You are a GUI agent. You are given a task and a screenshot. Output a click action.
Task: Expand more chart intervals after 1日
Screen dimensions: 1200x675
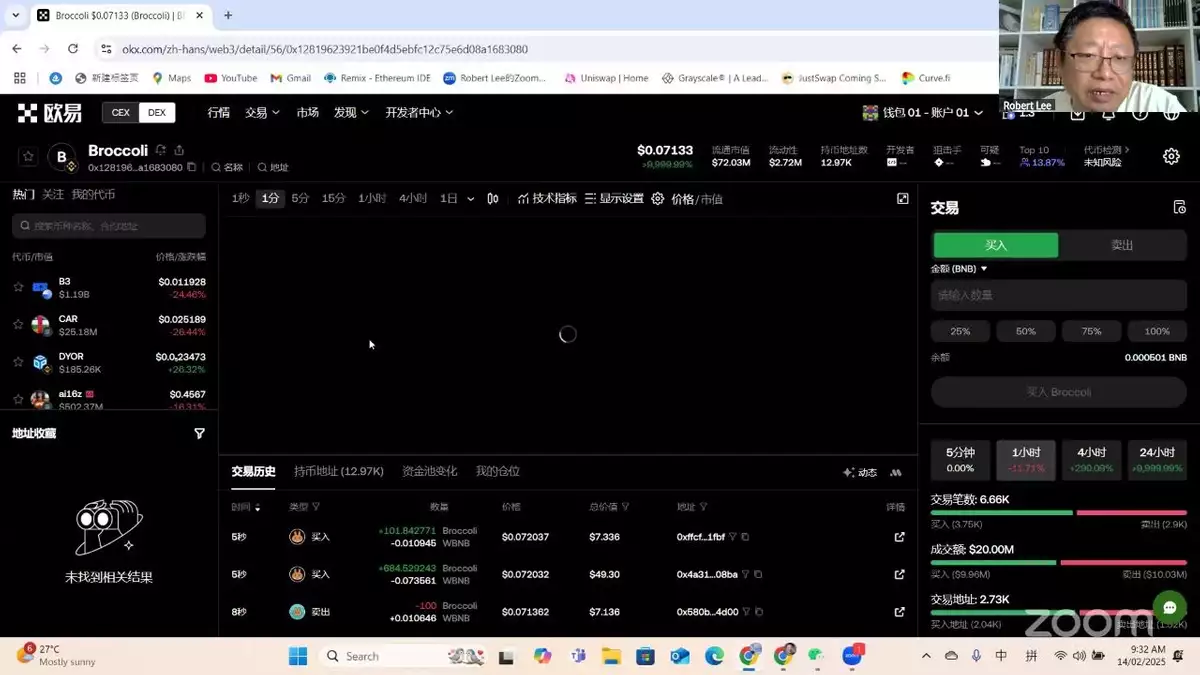[x=470, y=199]
